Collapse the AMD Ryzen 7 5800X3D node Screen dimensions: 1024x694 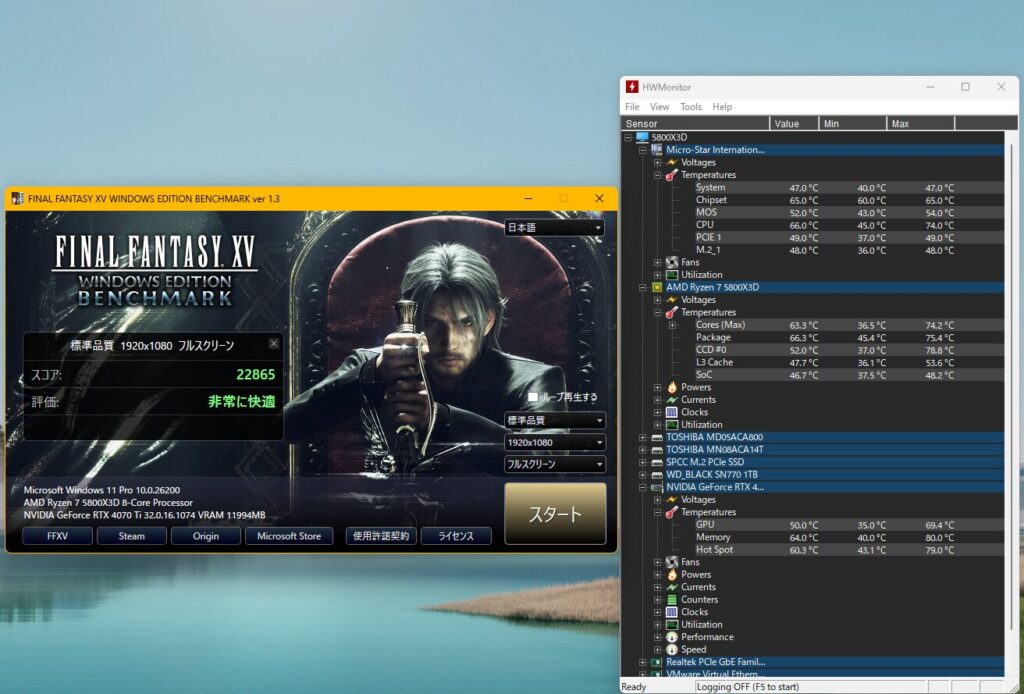(x=643, y=287)
